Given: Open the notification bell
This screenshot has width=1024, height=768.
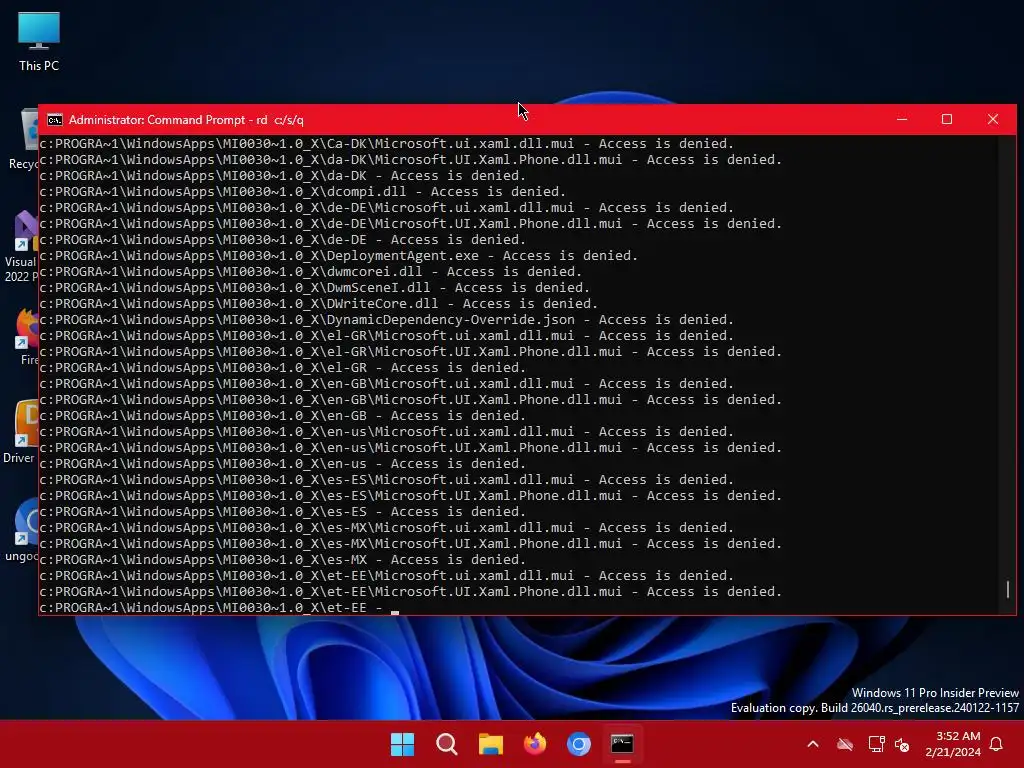Looking at the screenshot, I should (997, 744).
